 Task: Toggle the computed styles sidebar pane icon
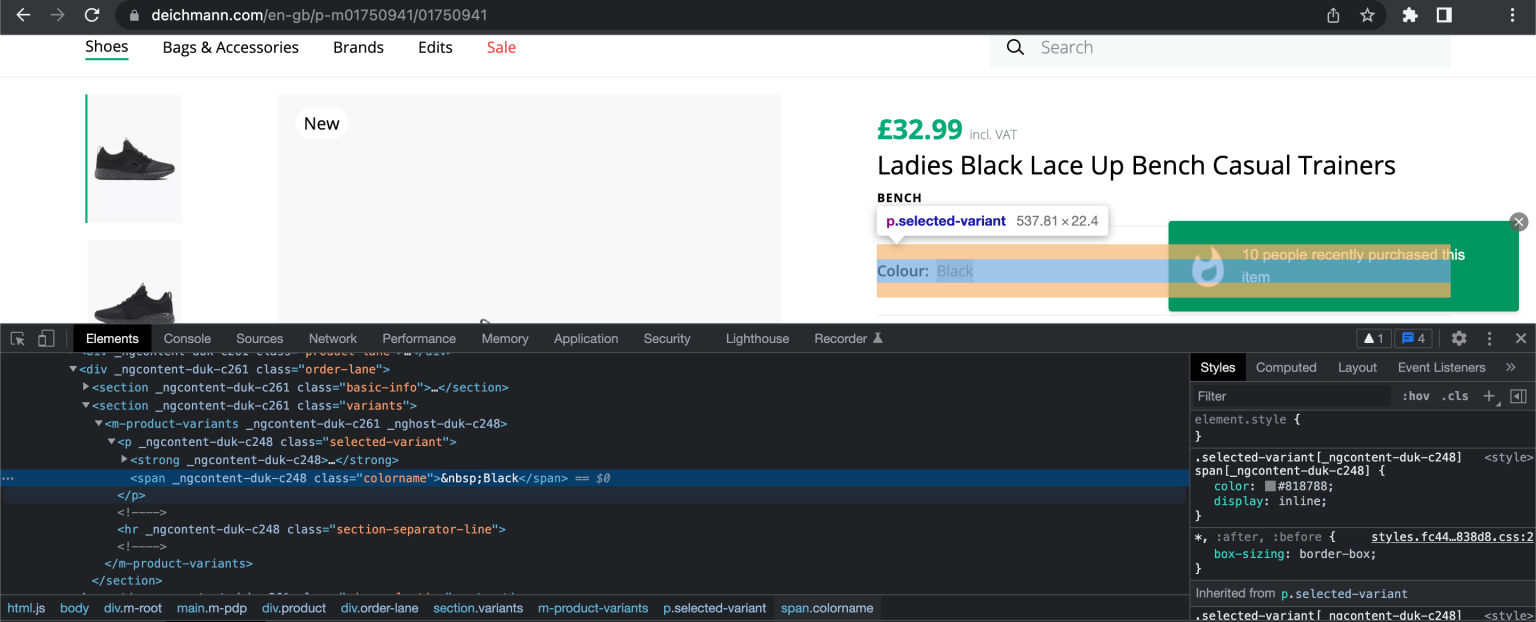1518,396
